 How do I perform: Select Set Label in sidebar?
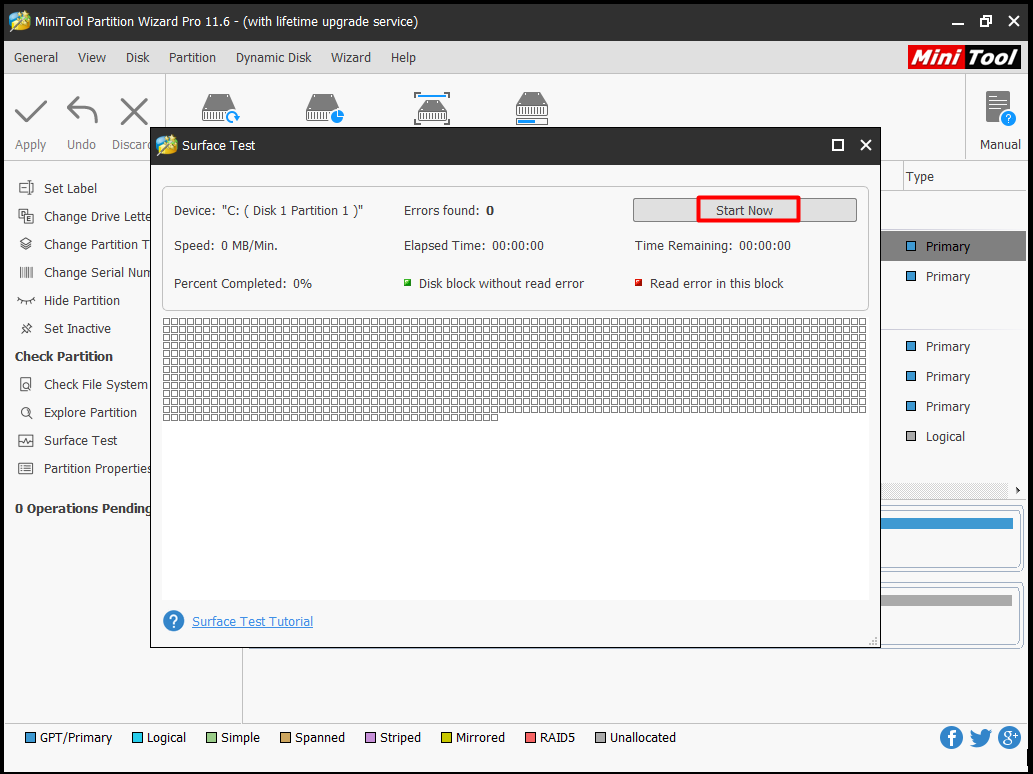(70, 188)
